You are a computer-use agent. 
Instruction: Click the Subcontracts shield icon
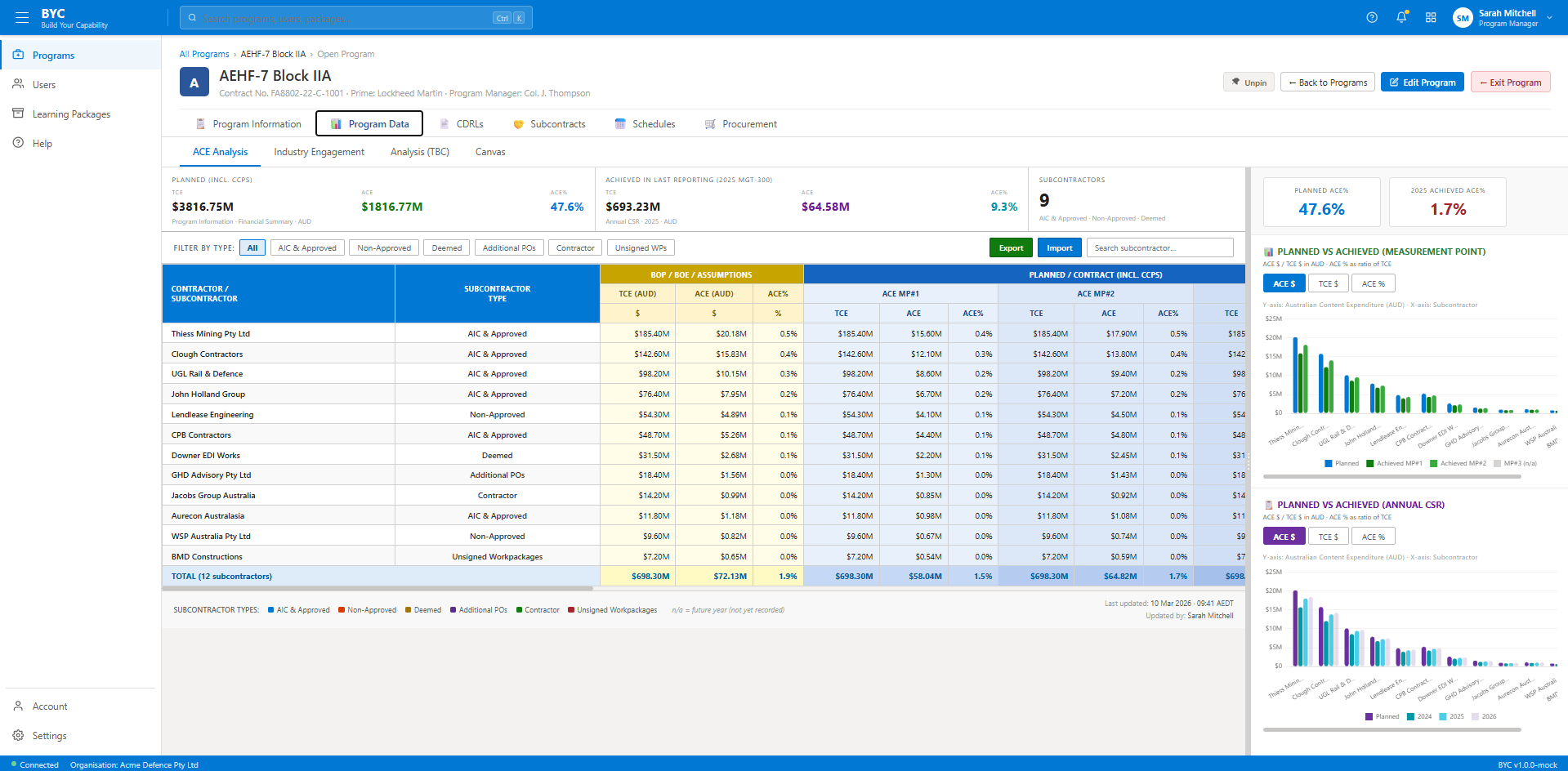tap(518, 124)
